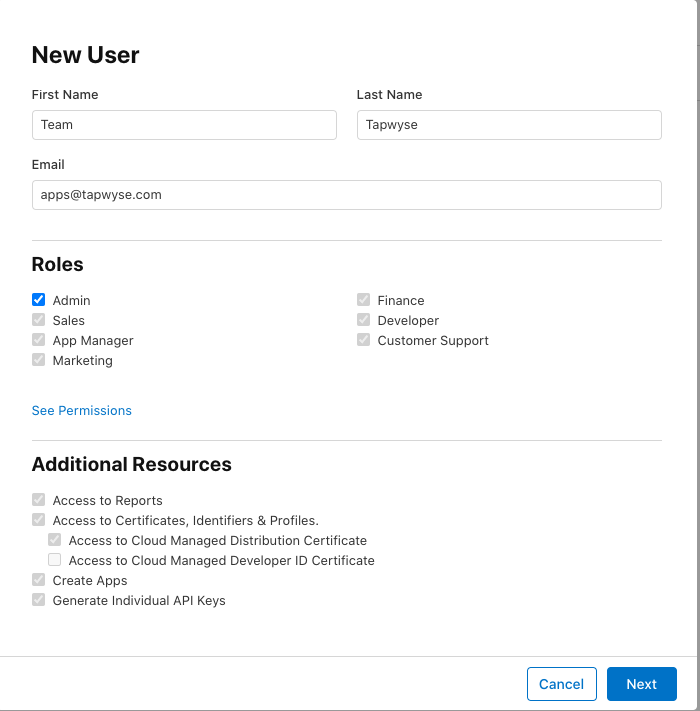The width and height of the screenshot is (700, 711).
Task: Toggle the Marketing role checkbox
Action: click(39, 360)
